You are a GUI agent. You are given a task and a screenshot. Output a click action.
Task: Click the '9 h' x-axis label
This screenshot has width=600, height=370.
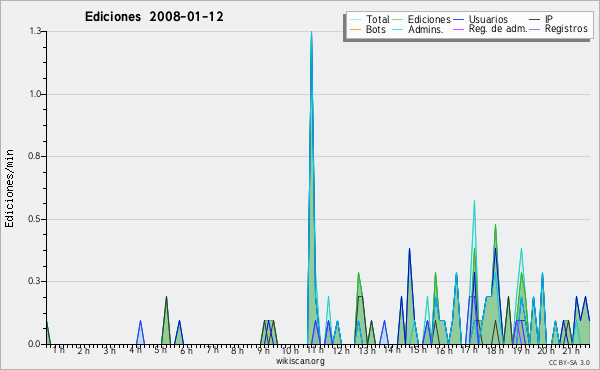(263, 350)
